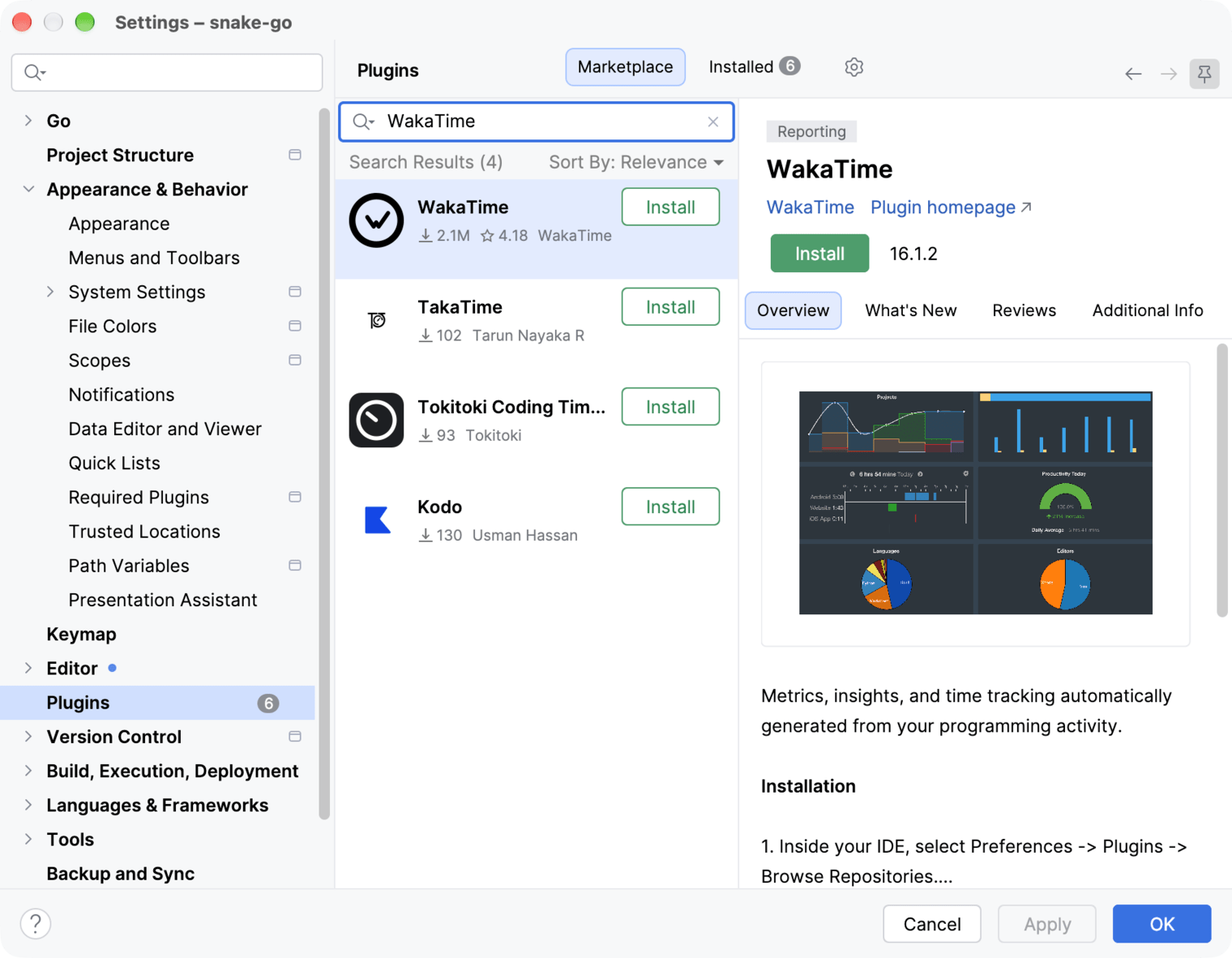Click the WakaTime plugin logo icon
Image resolution: width=1232 pixels, height=958 pixels.
point(376,220)
